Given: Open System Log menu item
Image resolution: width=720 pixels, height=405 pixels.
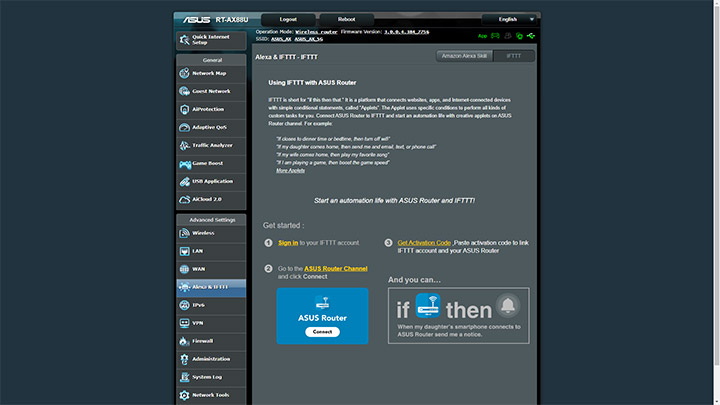Looking at the screenshot, I should pyautogui.click(x=211, y=377).
